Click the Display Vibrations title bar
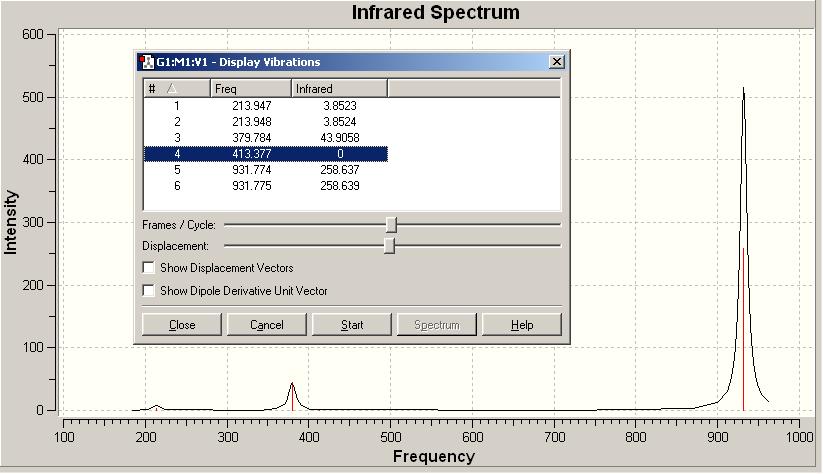 (352, 62)
